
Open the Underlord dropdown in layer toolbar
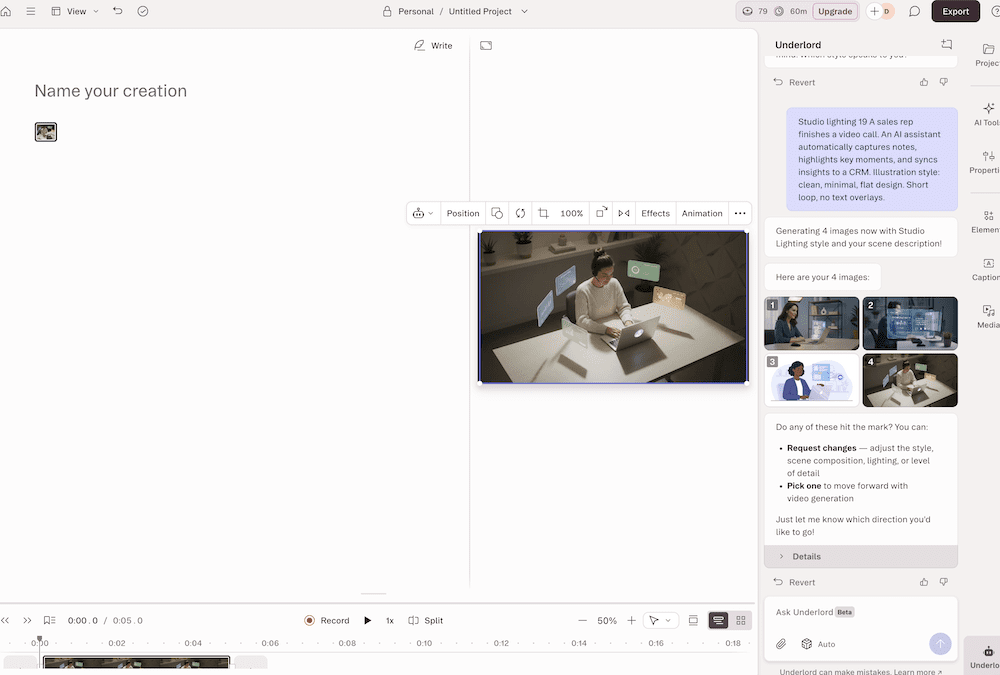(423, 213)
